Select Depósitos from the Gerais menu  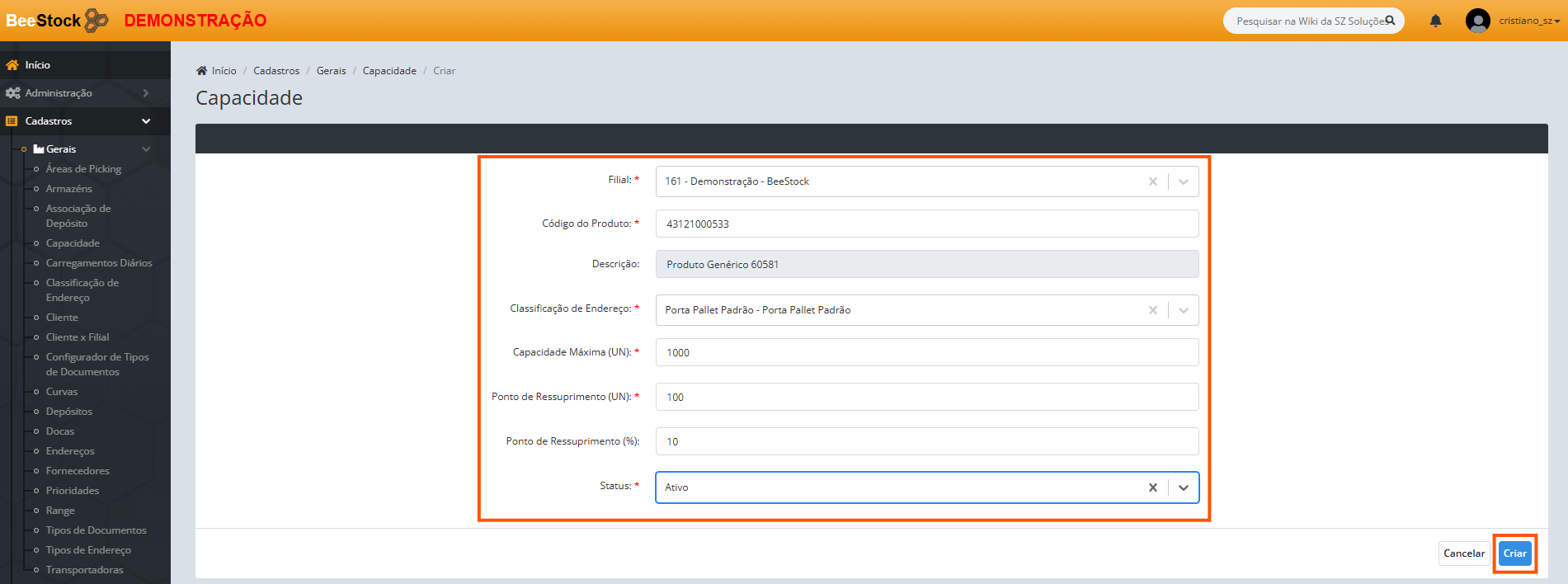68,412
